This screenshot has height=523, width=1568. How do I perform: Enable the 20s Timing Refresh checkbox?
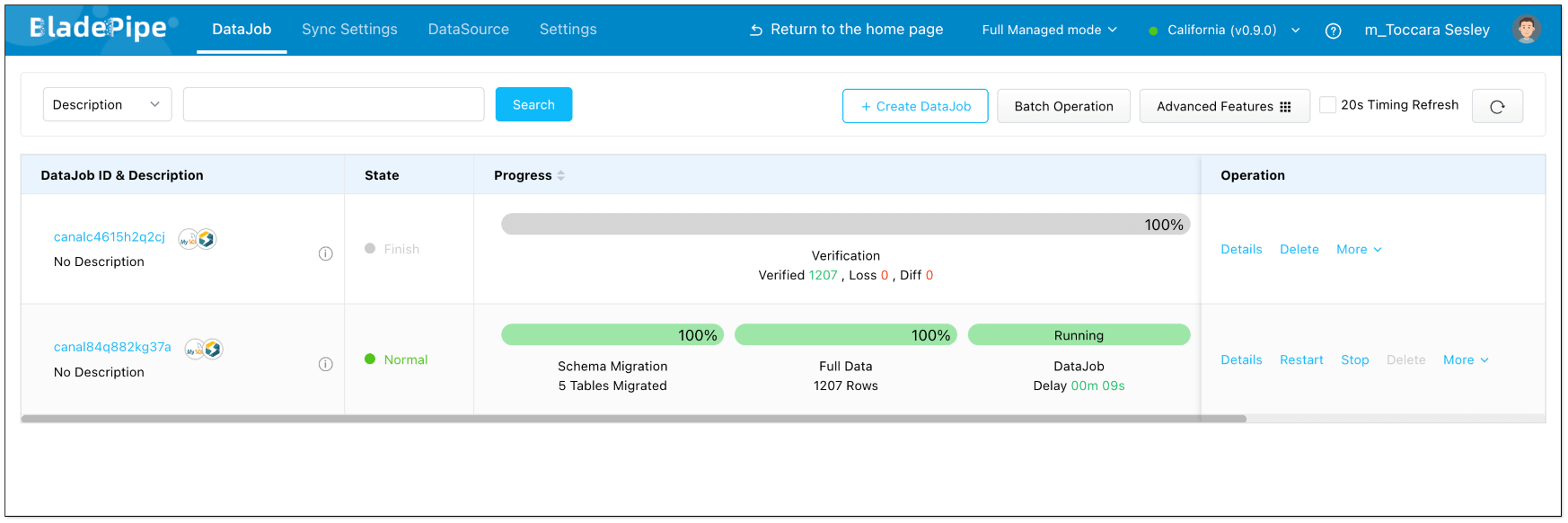point(1327,105)
